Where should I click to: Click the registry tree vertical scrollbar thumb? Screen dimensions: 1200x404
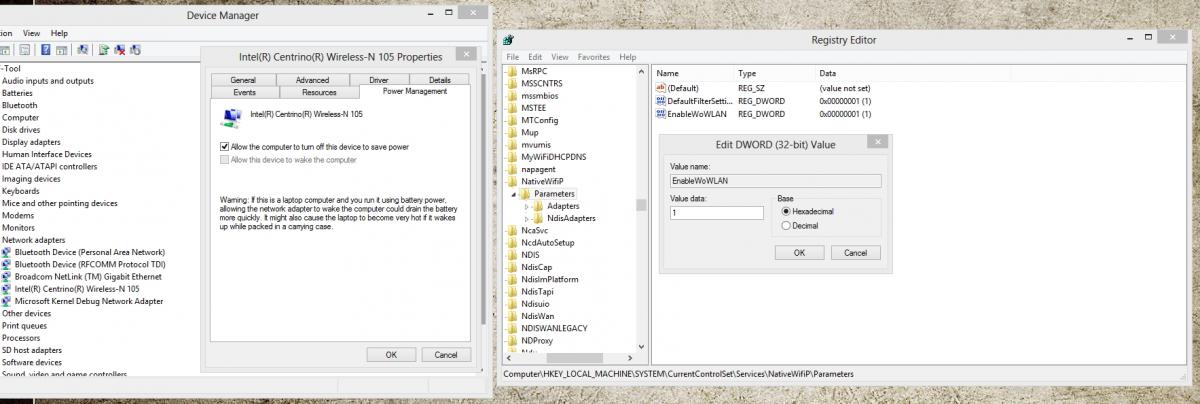click(642, 205)
